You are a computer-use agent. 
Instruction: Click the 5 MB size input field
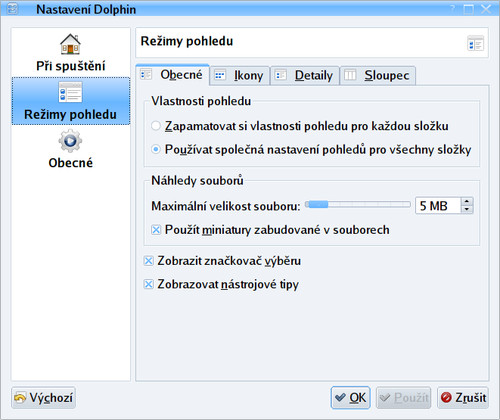tap(438, 206)
